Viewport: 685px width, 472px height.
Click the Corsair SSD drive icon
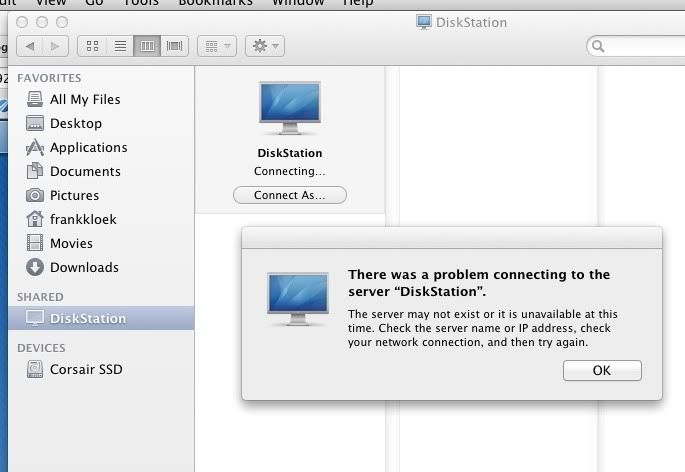tap(35, 369)
